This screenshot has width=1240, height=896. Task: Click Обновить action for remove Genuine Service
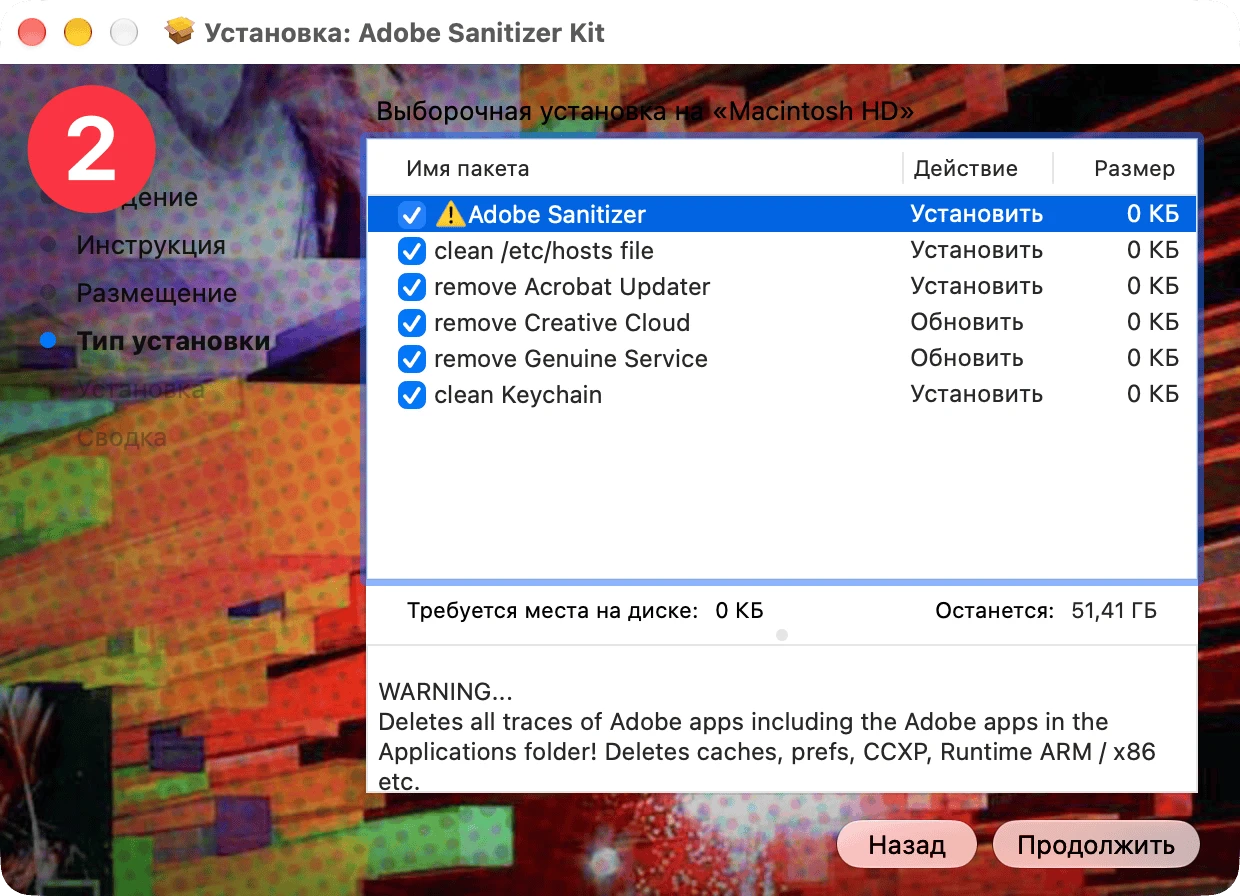click(967, 358)
